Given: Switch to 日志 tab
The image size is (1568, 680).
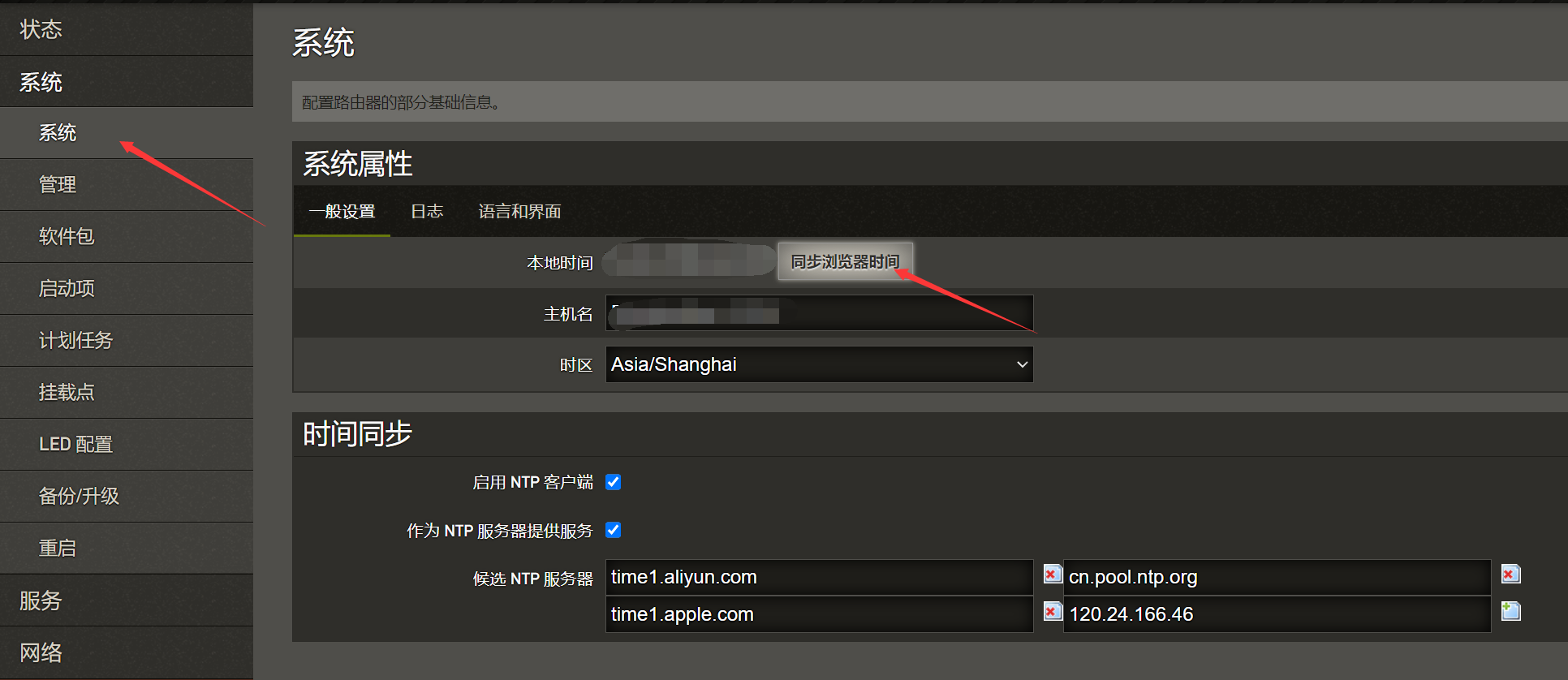Looking at the screenshot, I should pyautogui.click(x=427, y=212).
